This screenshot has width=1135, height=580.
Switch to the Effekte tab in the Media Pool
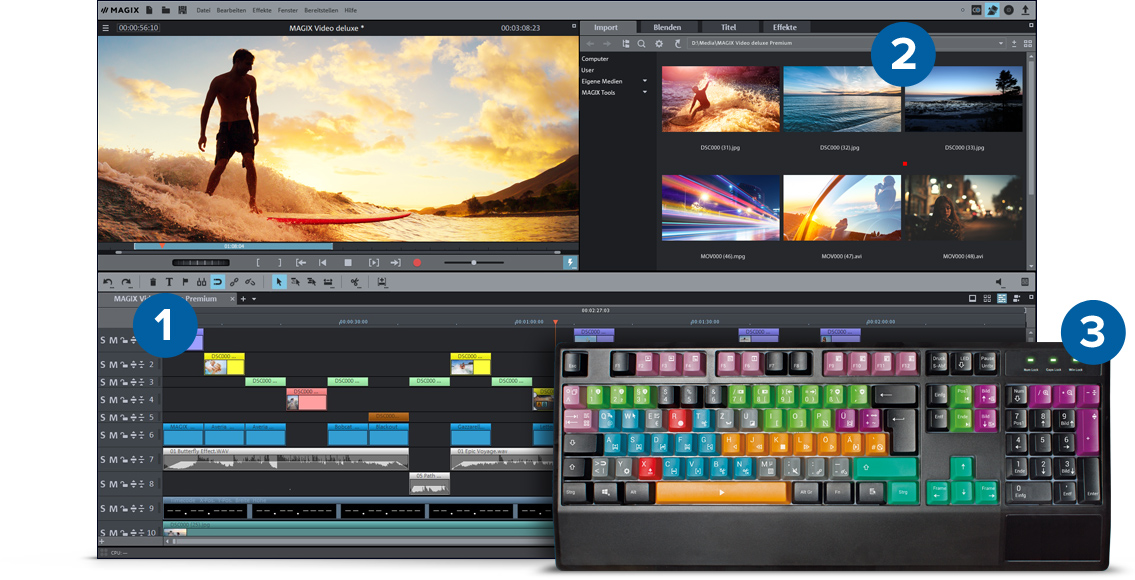[785, 28]
